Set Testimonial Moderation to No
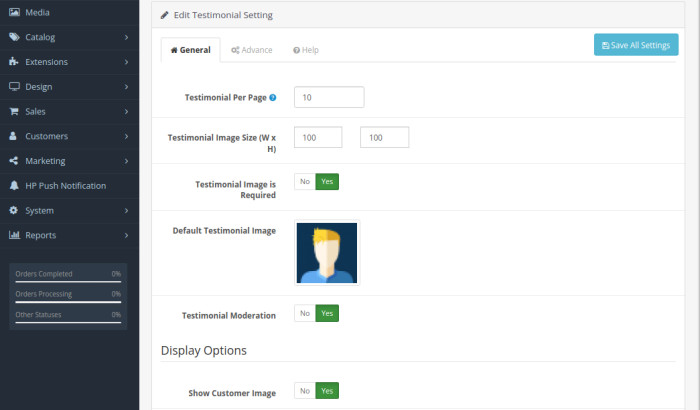This screenshot has width=700, height=410. pos(305,313)
